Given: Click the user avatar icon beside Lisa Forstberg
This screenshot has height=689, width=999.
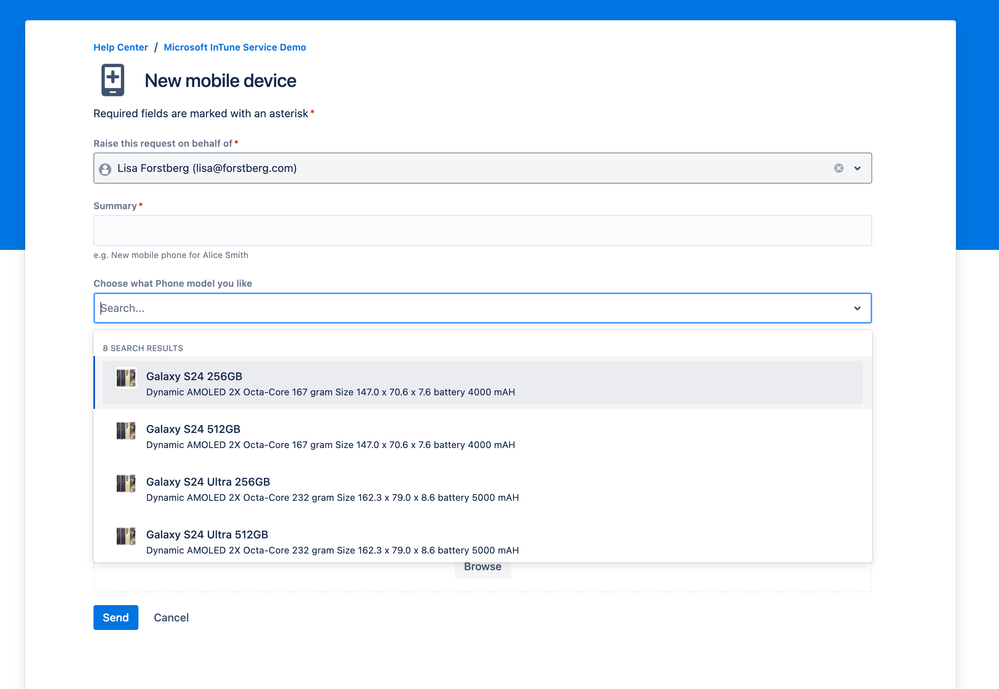Looking at the screenshot, I should pyautogui.click(x=105, y=169).
